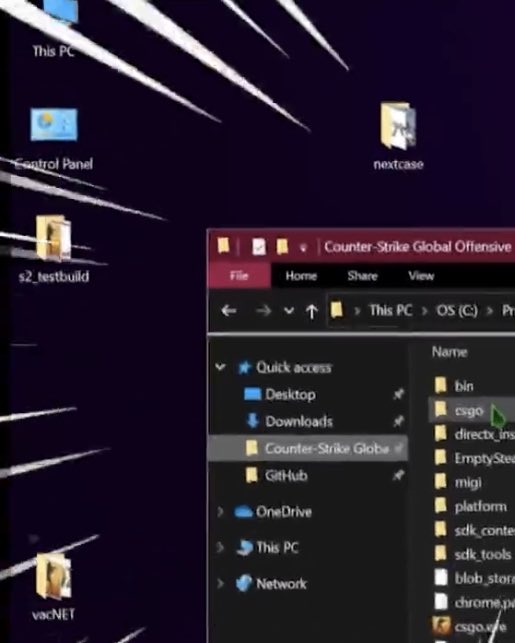Click OS (C:) in the address breadcrumb
515x643 pixels.
[x=457, y=310]
